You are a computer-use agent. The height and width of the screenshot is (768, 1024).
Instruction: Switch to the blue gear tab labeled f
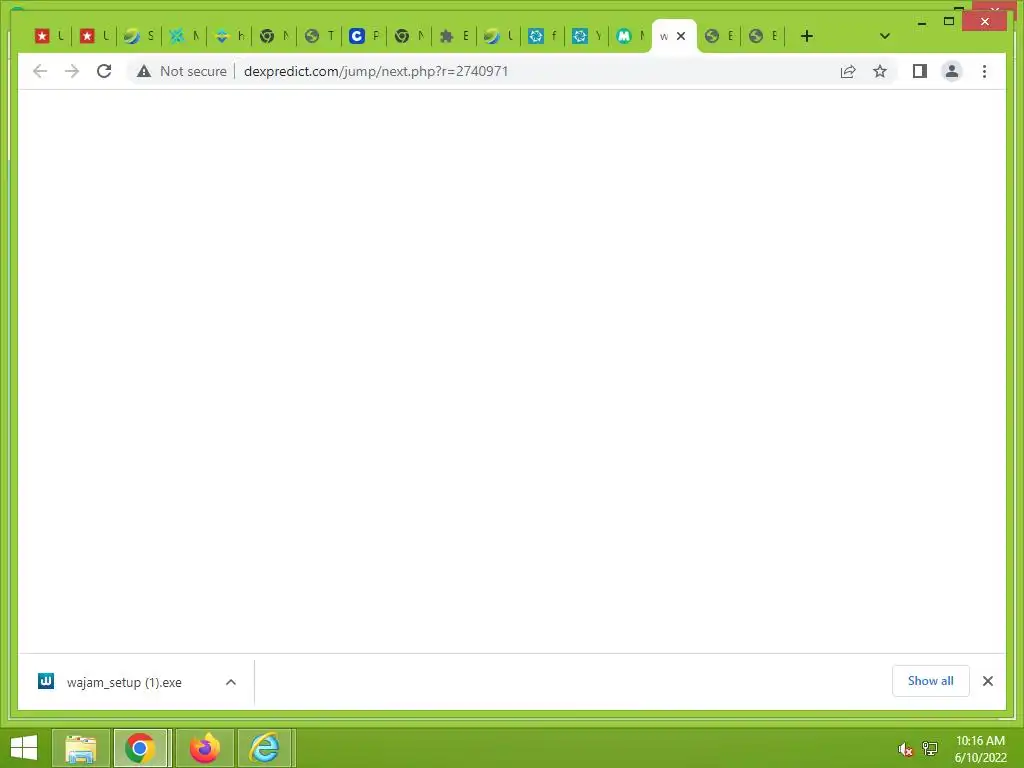coord(543,36)
